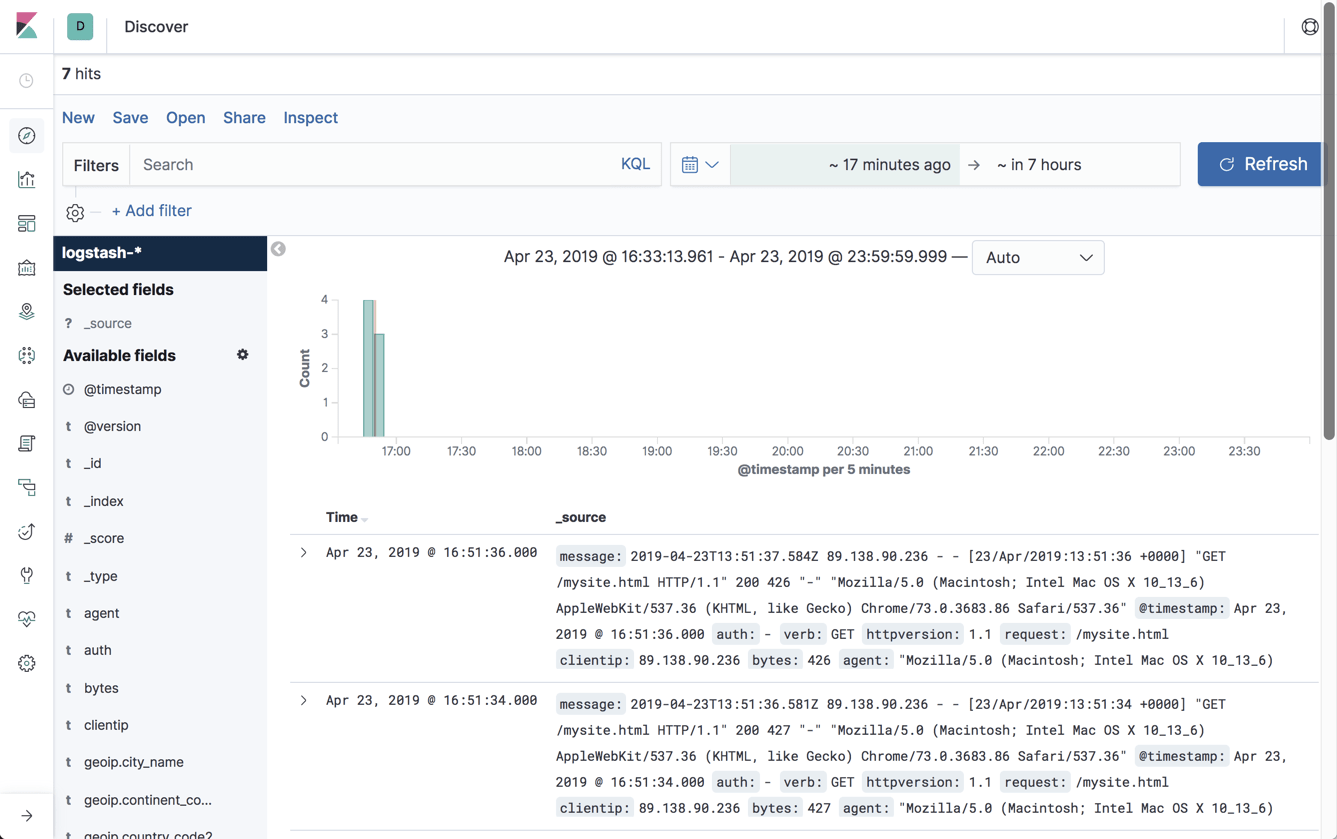Click the Time column header text
Image resolution: width=1337 pixels, height=839 pixels.
(341, 518)
